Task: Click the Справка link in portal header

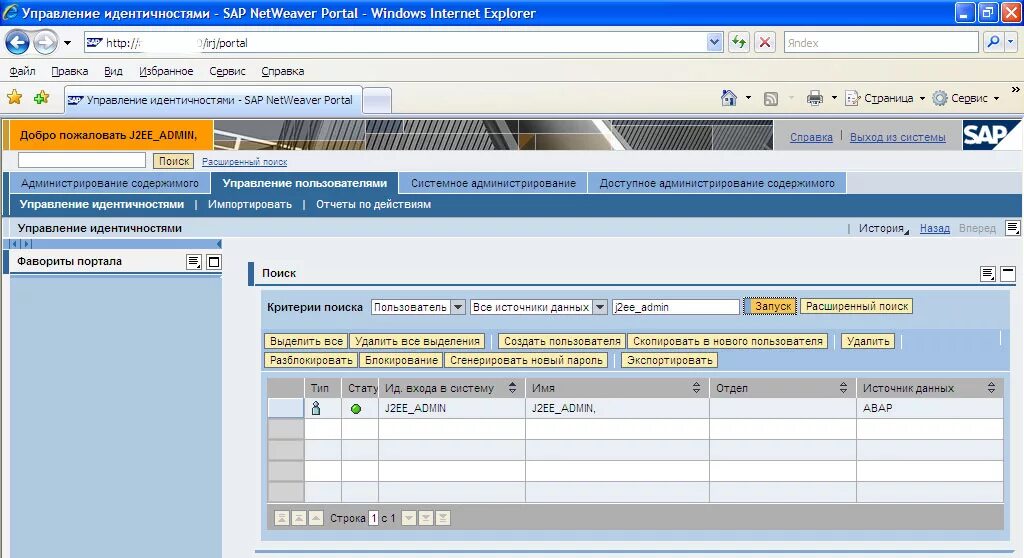Action: pos(811,137)
